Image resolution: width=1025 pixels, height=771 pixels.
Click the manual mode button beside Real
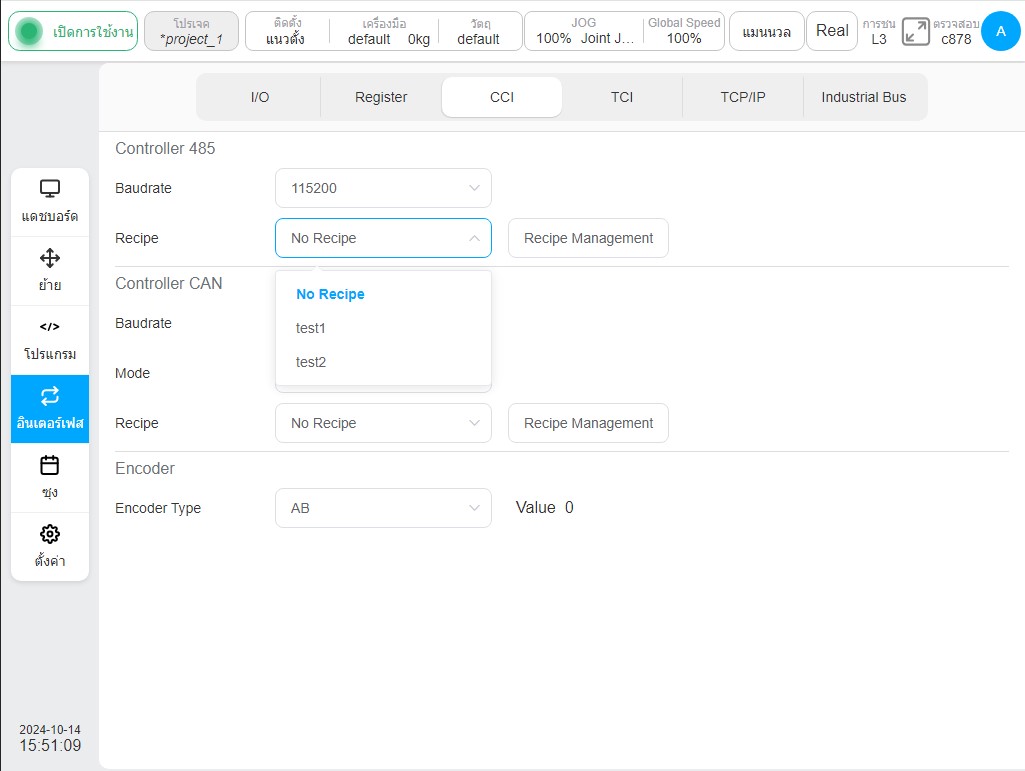point(766,31)
